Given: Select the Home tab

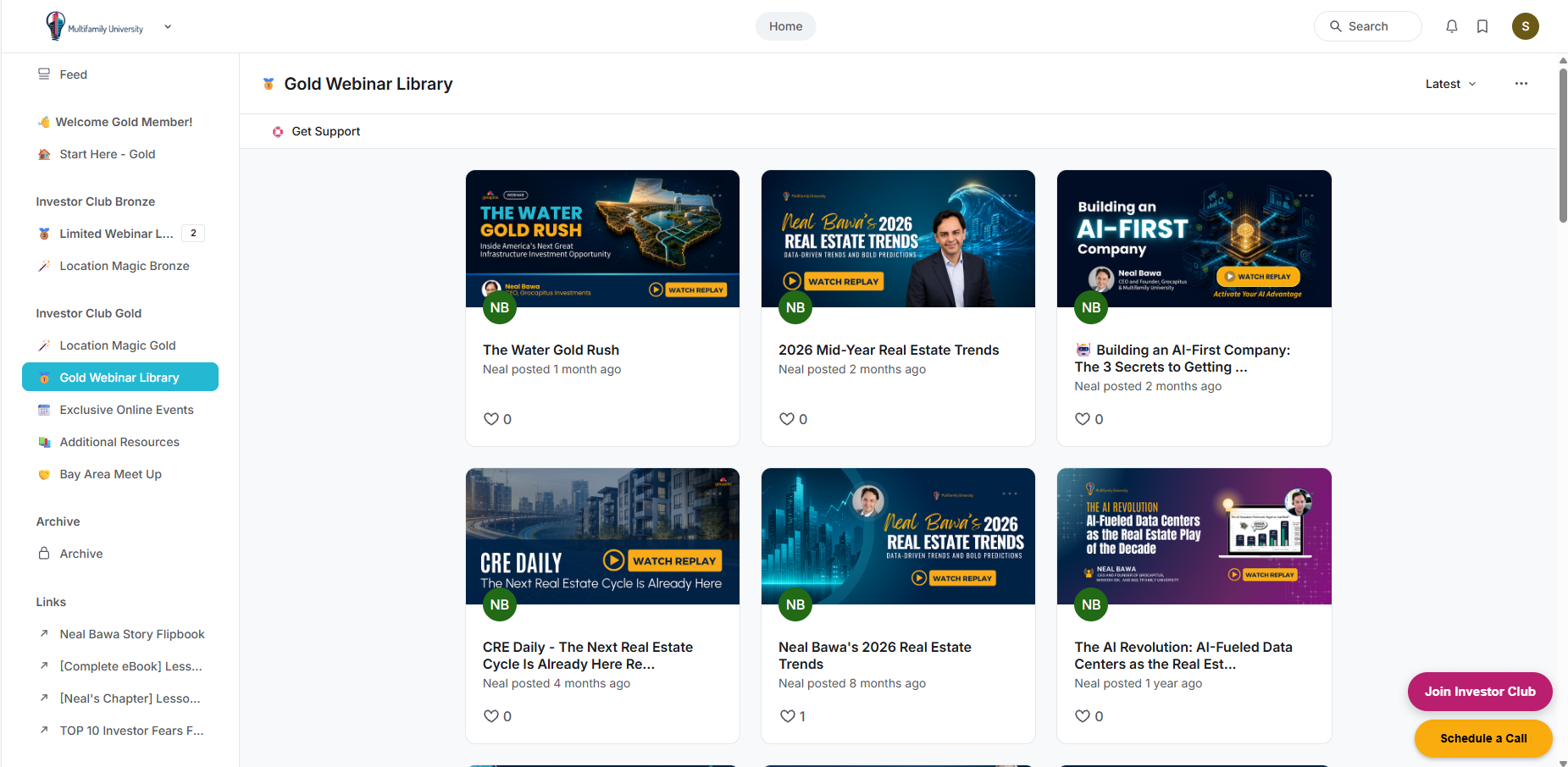Looking at the screenshot, I should pyautogui.click(x=785, y=26).
